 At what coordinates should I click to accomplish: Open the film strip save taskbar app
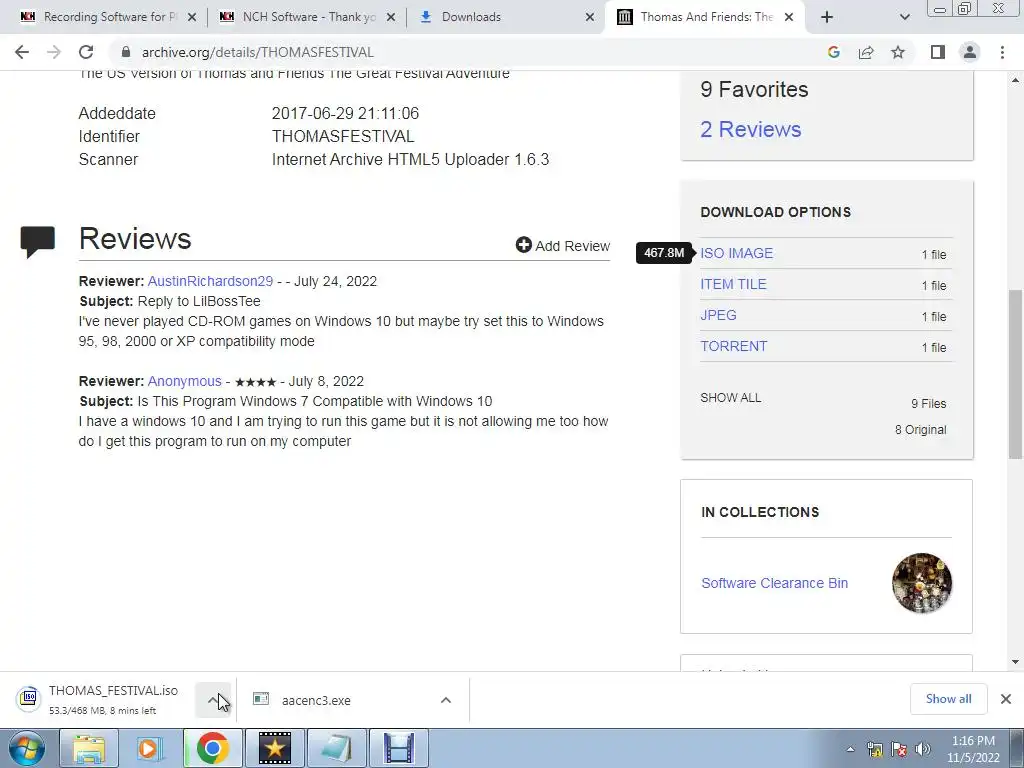tap(399, 748)
